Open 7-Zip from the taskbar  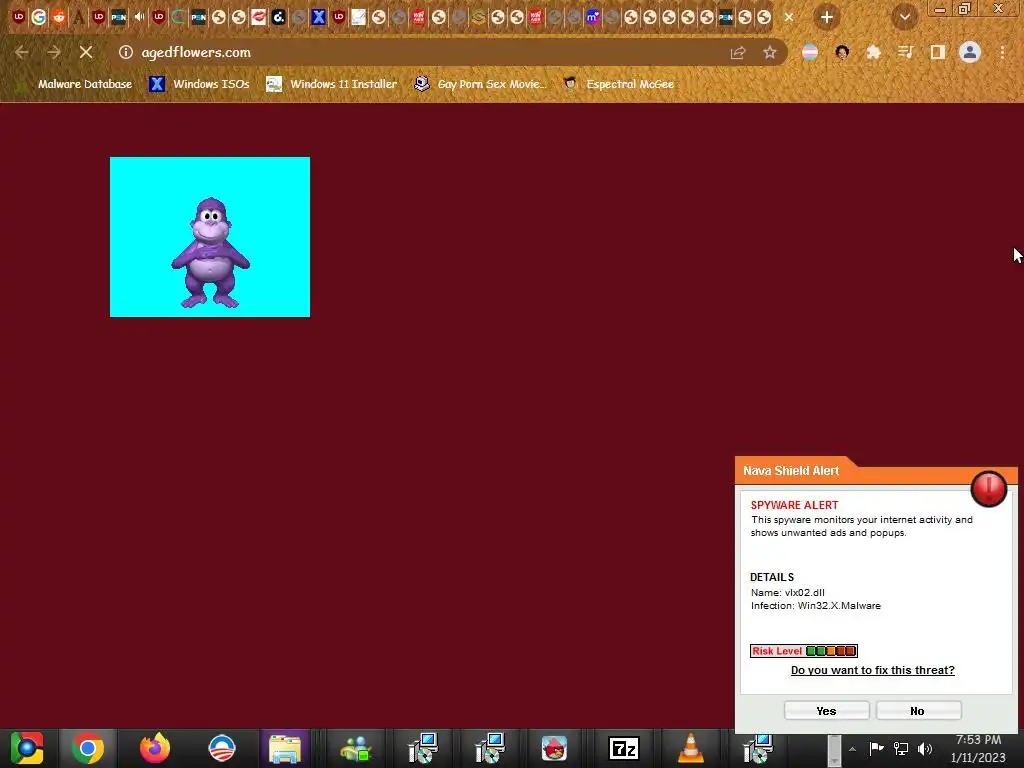623,748
